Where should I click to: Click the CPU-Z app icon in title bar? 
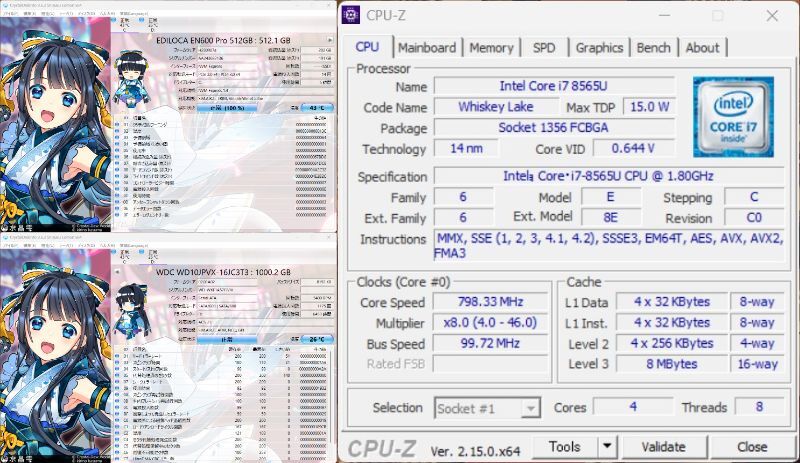pyautogui.click(x=351, y=15)
